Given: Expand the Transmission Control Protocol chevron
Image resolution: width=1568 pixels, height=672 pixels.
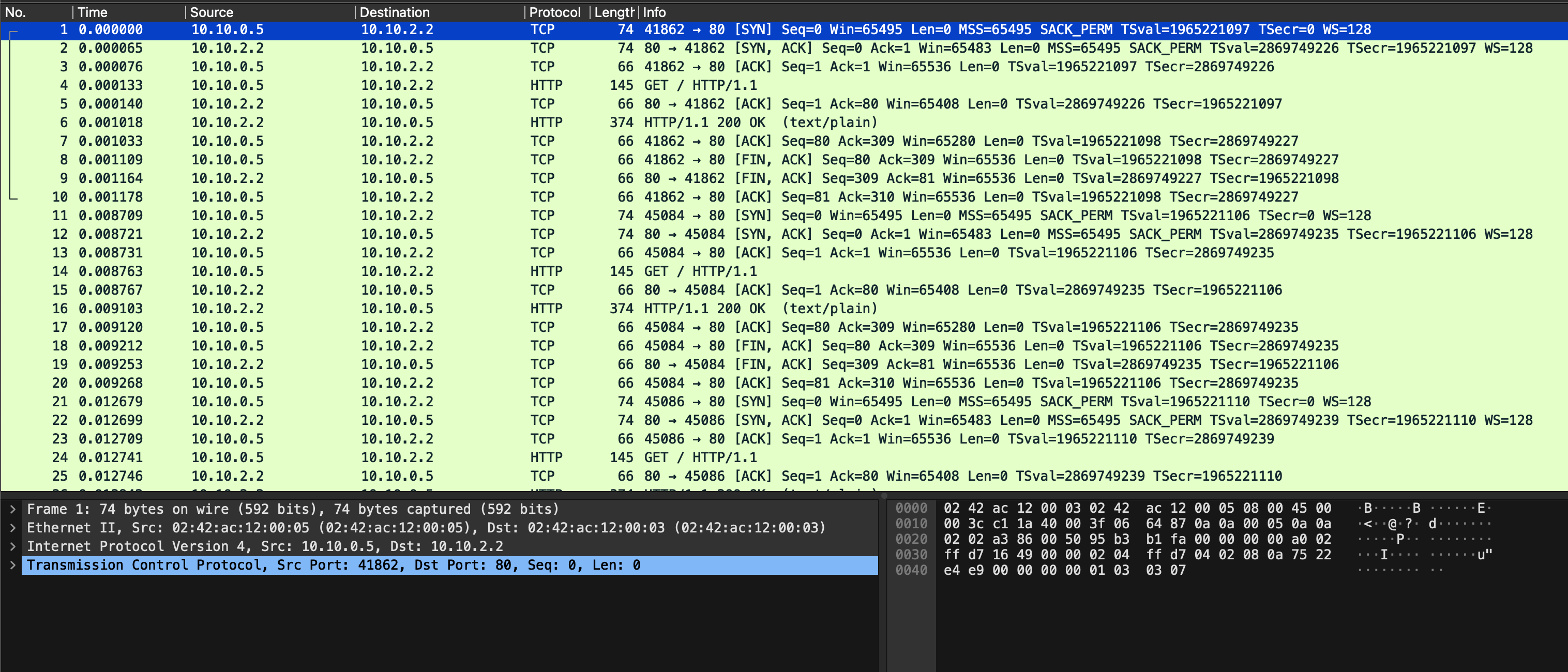Looking at the screenshot, I should pos(12,566).
